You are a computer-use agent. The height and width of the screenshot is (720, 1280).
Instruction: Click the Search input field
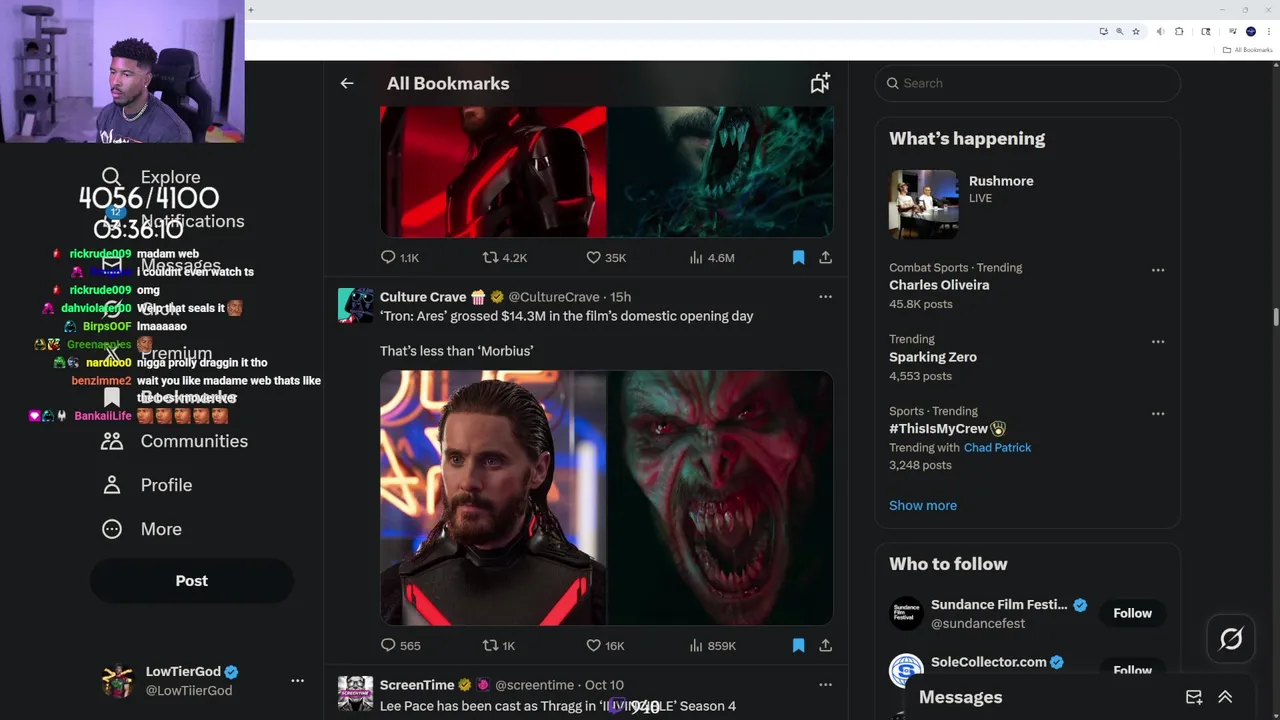[1028, 83]
